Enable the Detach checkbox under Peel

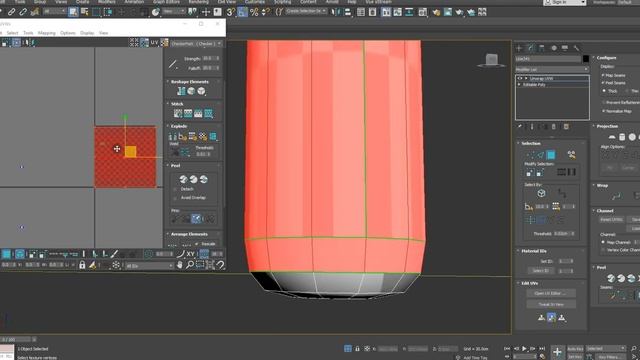tap(175, 189)
